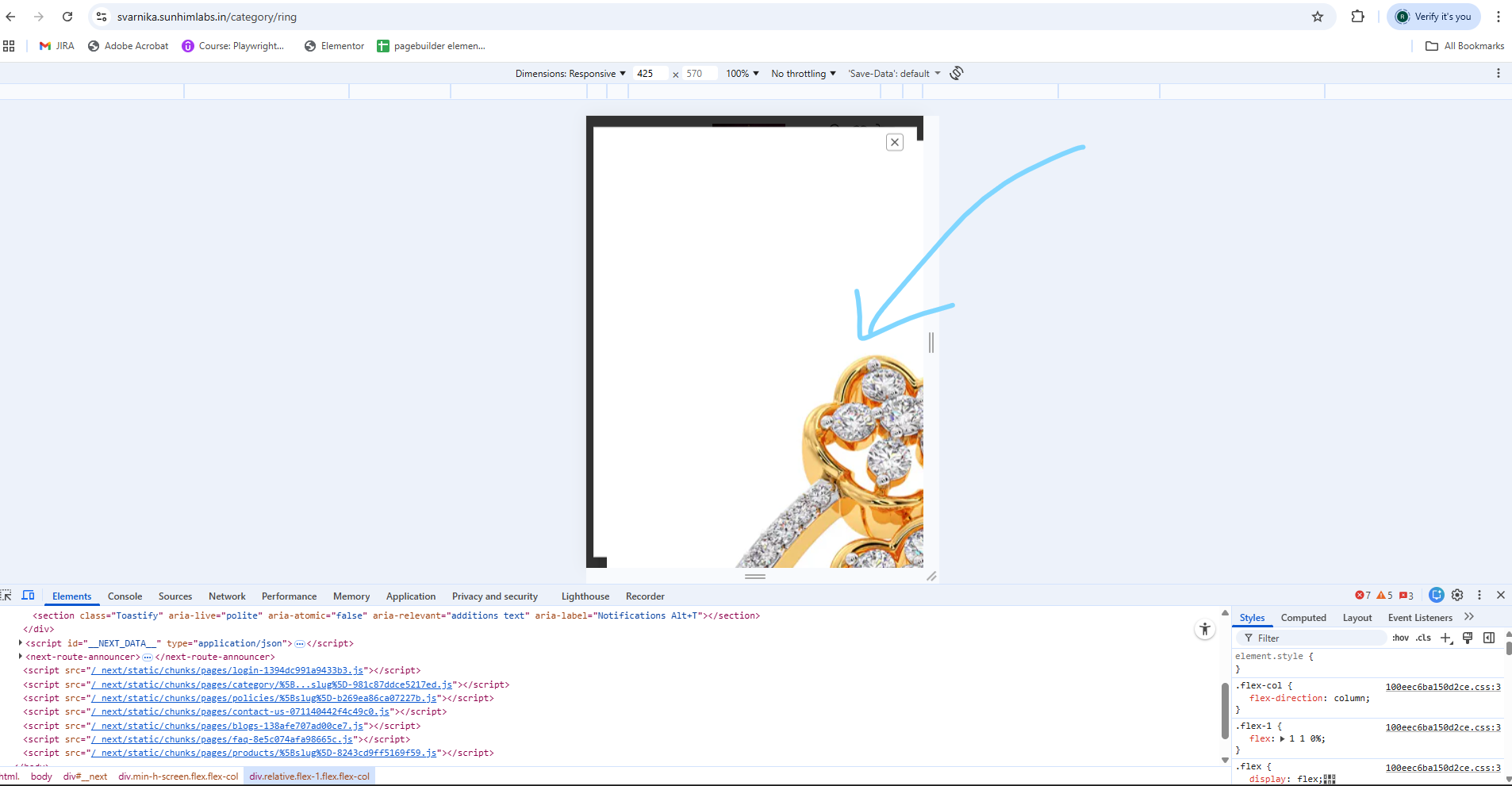The width and height of the screenshot is (1512, 786).
Task: View site information icon in address bar
Action: 102,17
